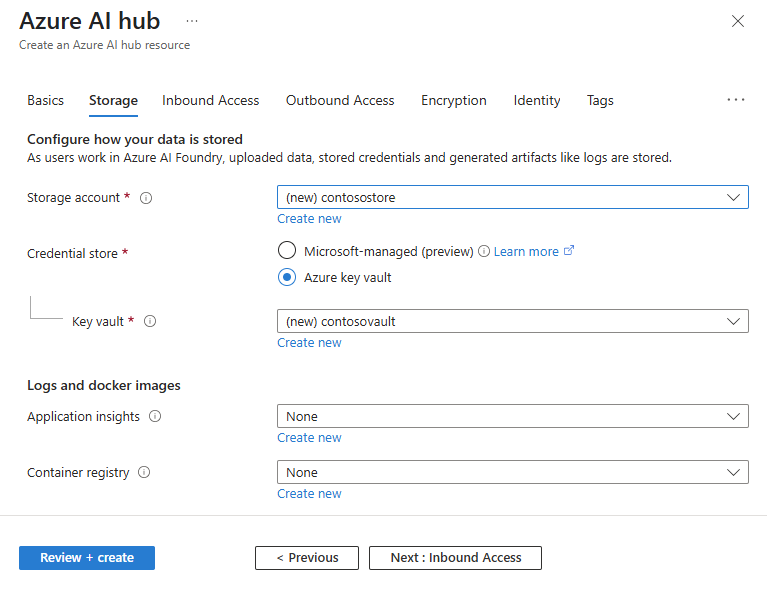The image size is (767, 595).
Task: Click the Application insights info icon
Action: [x=155, y=416]
